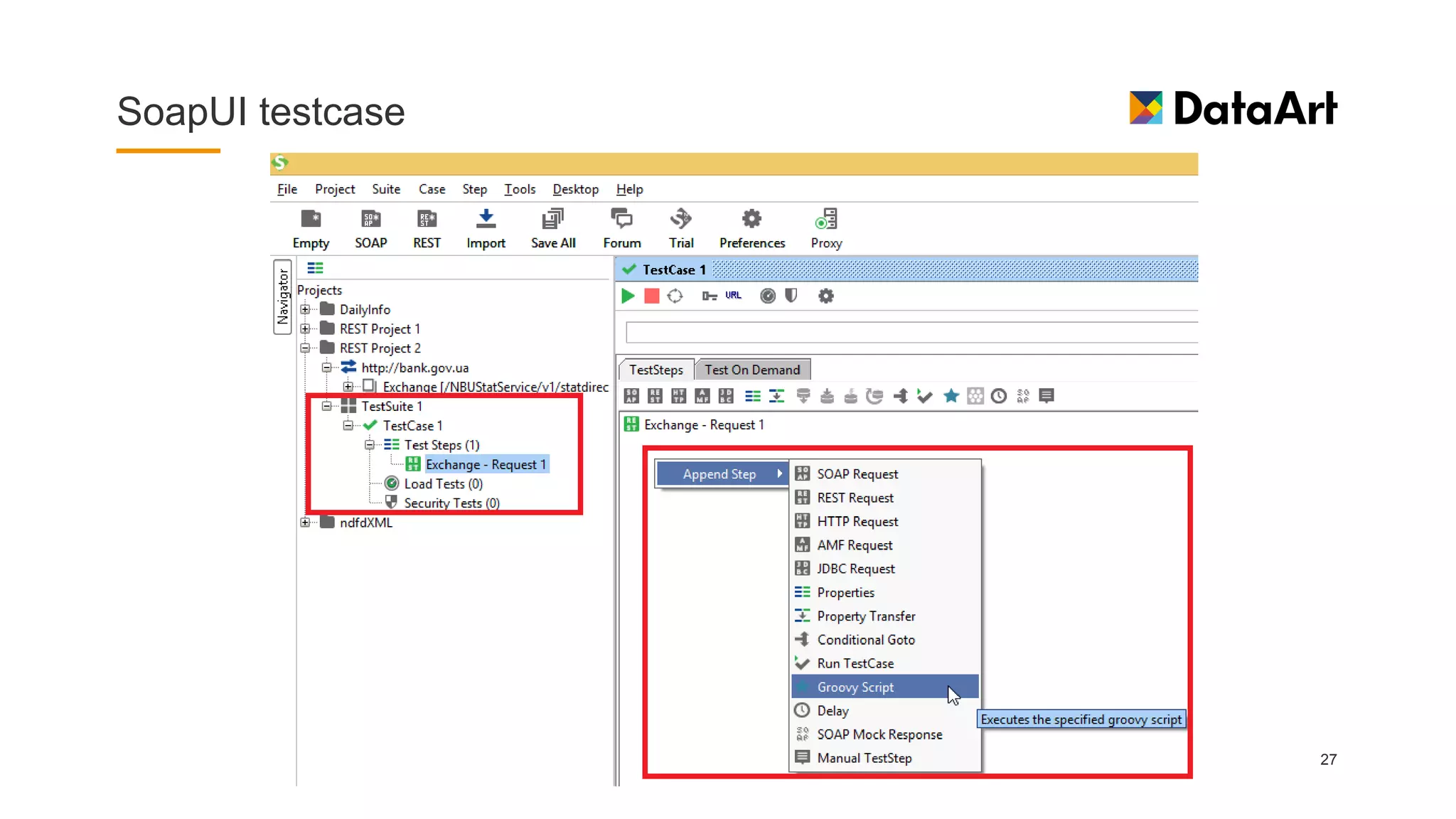Click the load test gauge icon in TestCase toolbar
The height and width of the screenshot is (819, 1456).
768,296
